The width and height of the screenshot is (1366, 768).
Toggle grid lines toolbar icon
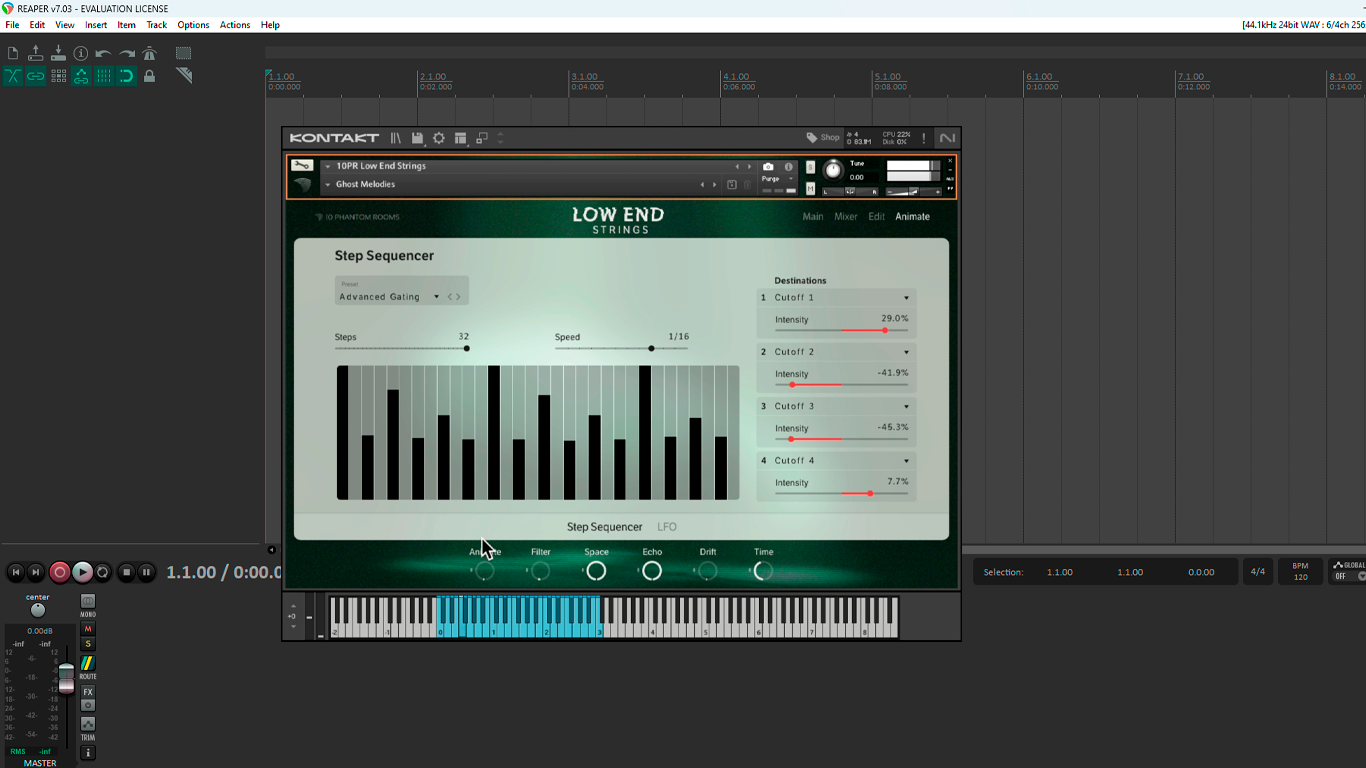(x=104, y=76)
